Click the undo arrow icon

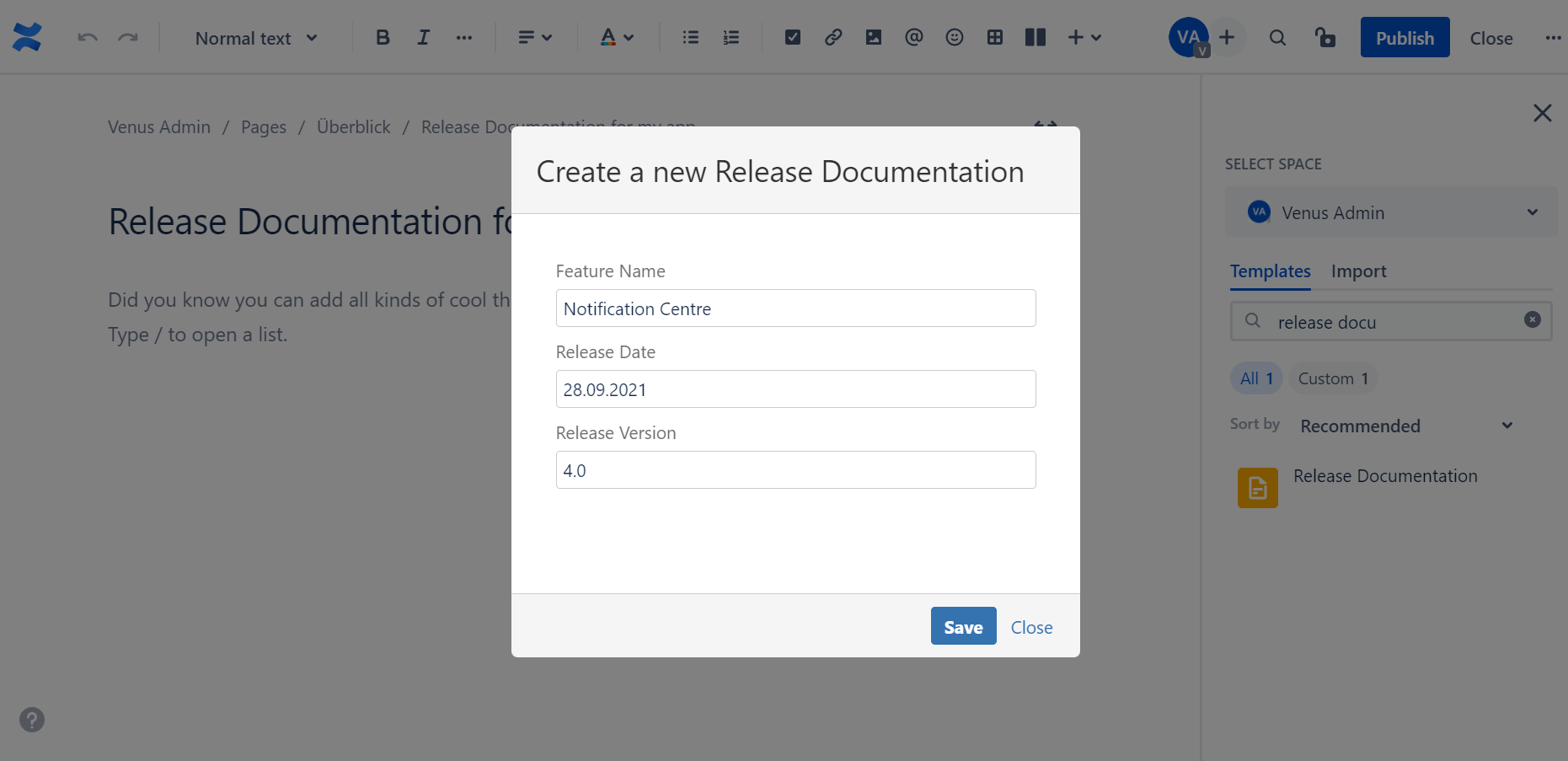coord(87,37)
